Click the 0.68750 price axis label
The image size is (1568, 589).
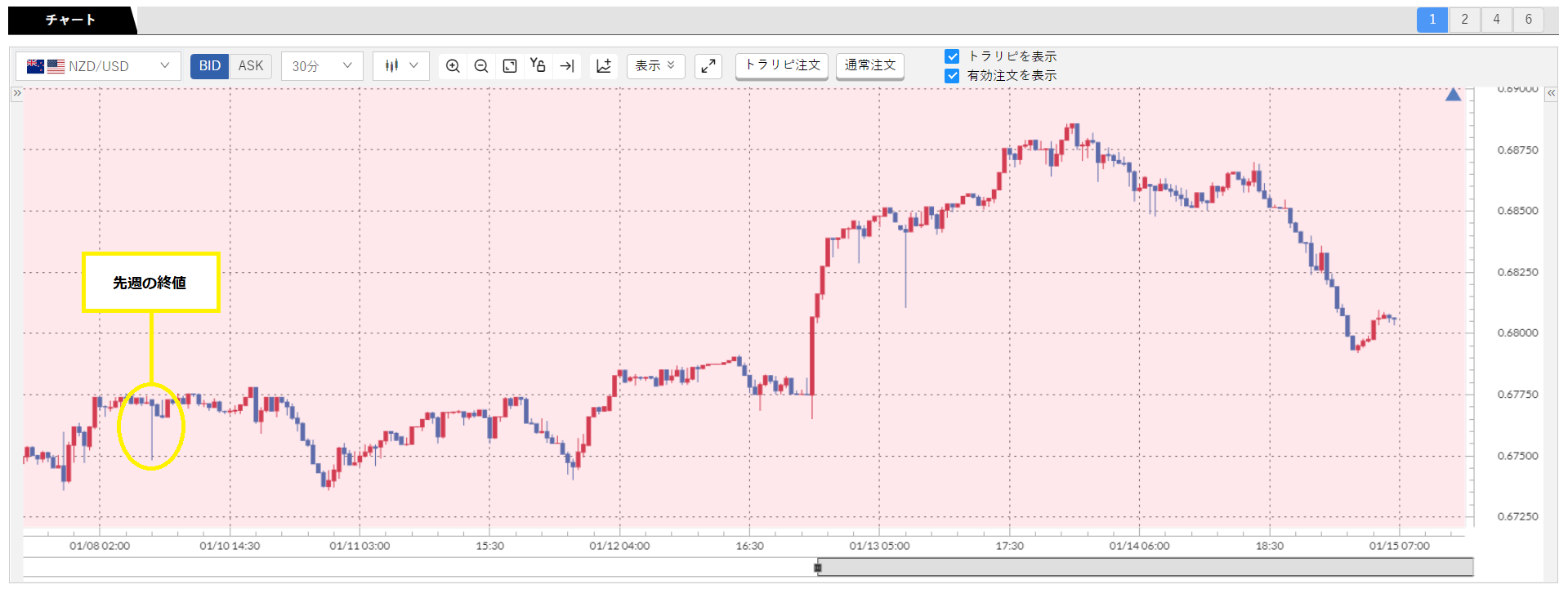point(1517,150)
